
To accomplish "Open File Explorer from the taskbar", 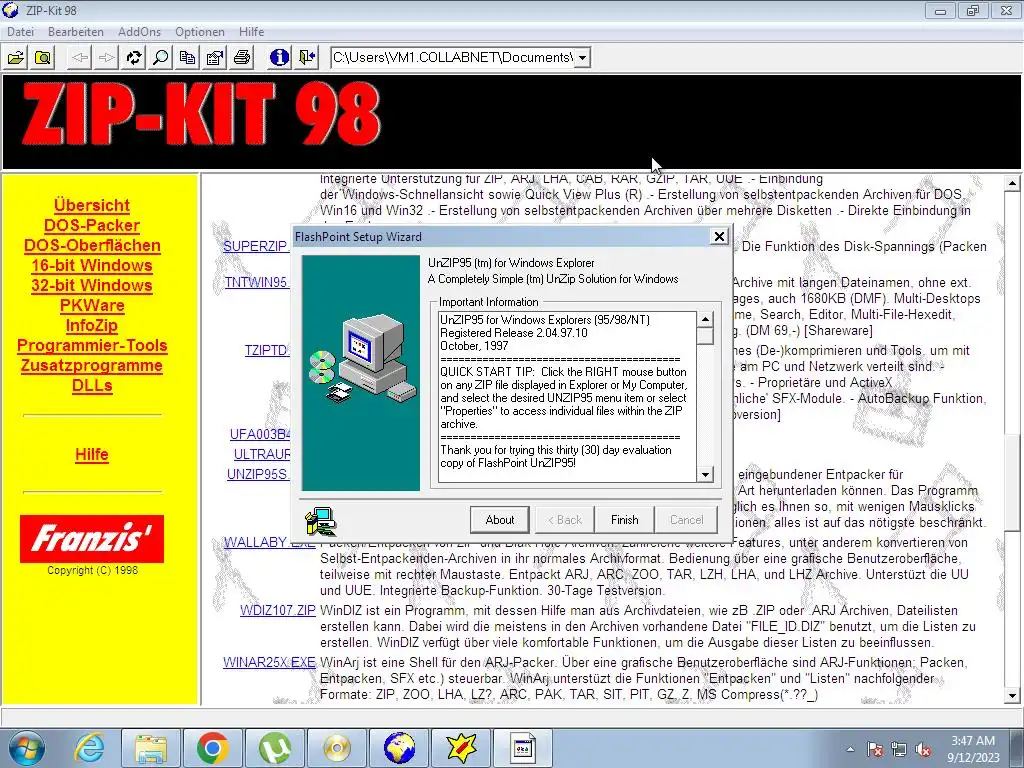I will pos(151,748).
